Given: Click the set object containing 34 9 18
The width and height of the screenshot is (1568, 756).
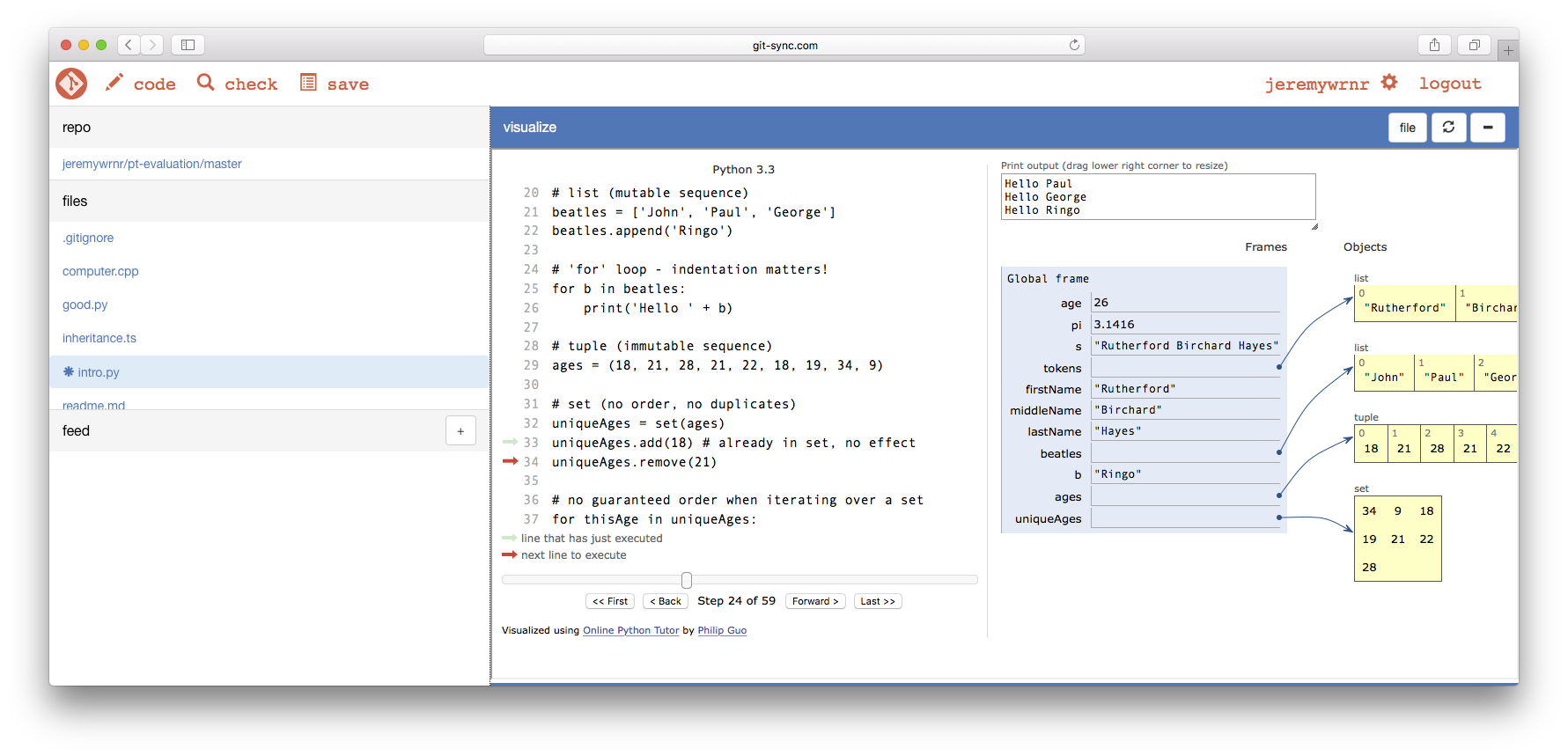Looking at the screenshot, I should 1397,539.
